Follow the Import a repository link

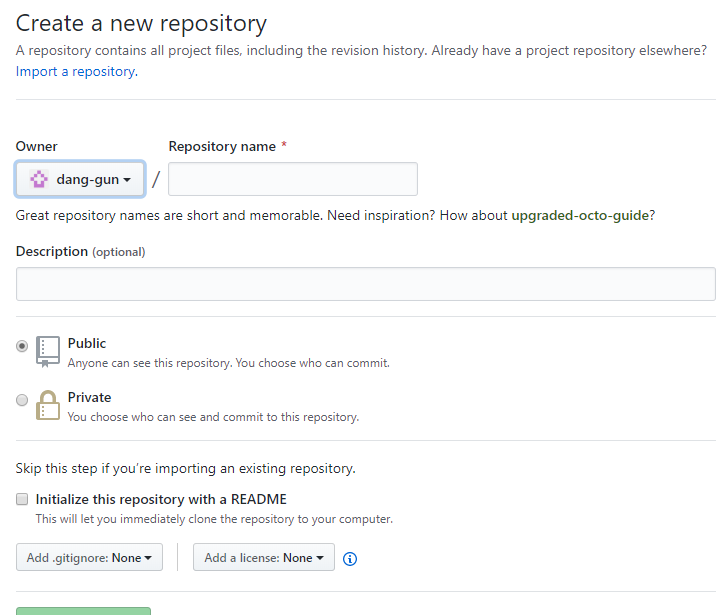pos(77,71)
